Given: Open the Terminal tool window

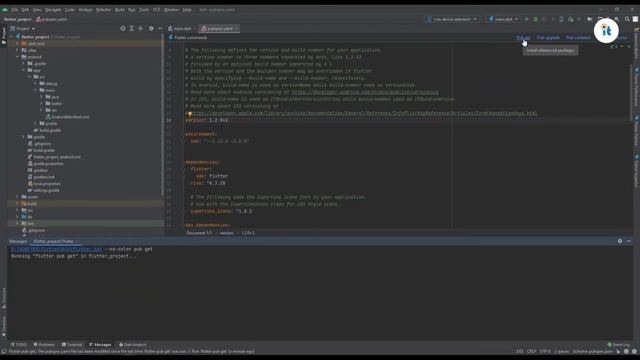Looking at the screenshot, I should pyautogui.click(x=72, y=344).
